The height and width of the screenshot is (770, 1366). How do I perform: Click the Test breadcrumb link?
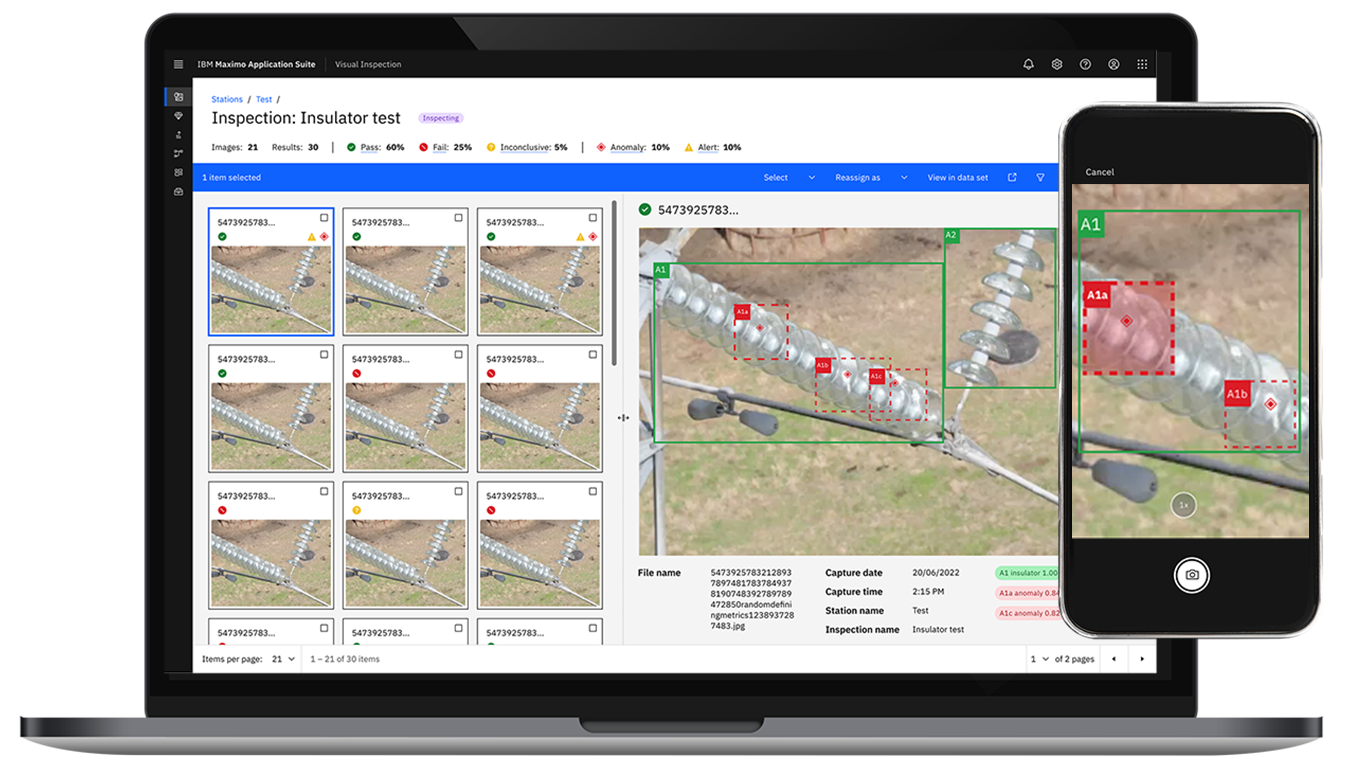point(263,99)
